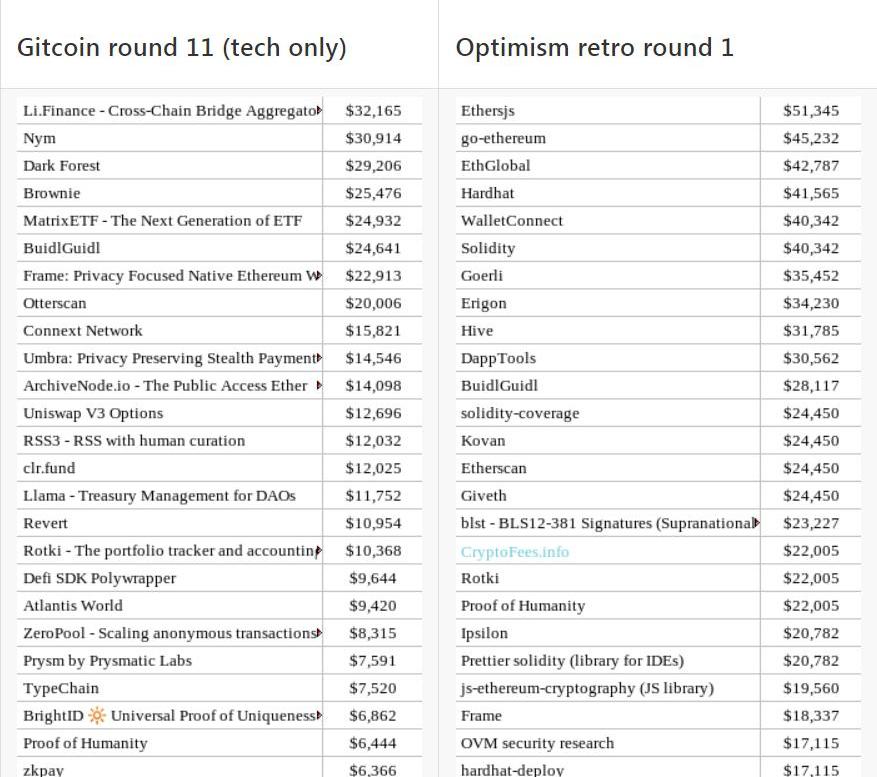This screenshot has height=777, width=877.
Task: Expand truncated blst BLS12-381 Signatures arrow
Action: [757, 523]
